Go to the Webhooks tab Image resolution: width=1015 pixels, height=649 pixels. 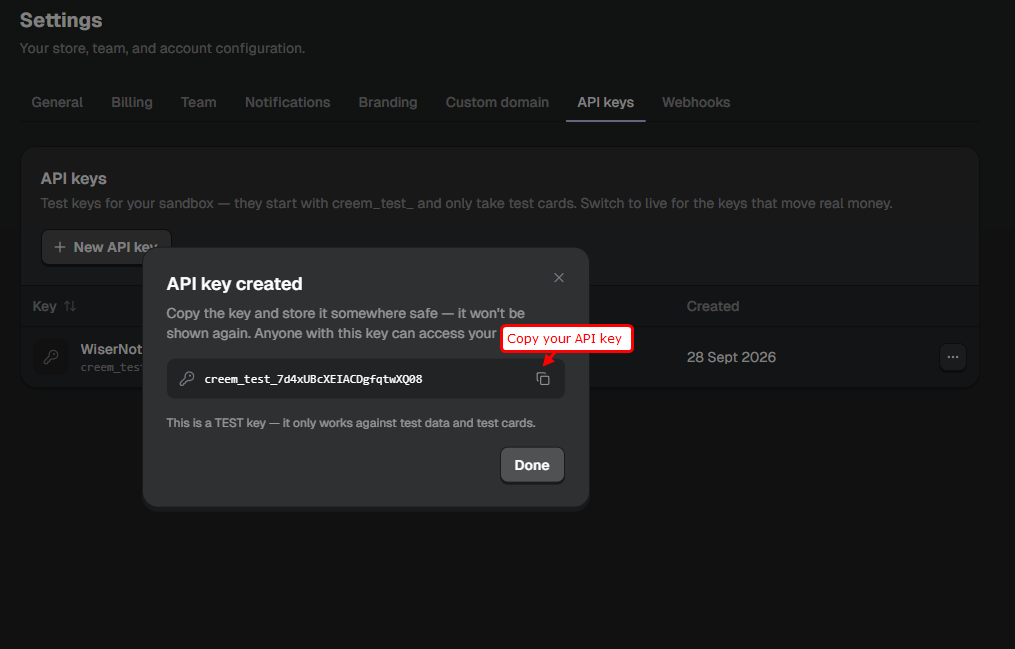click(696, 102)
